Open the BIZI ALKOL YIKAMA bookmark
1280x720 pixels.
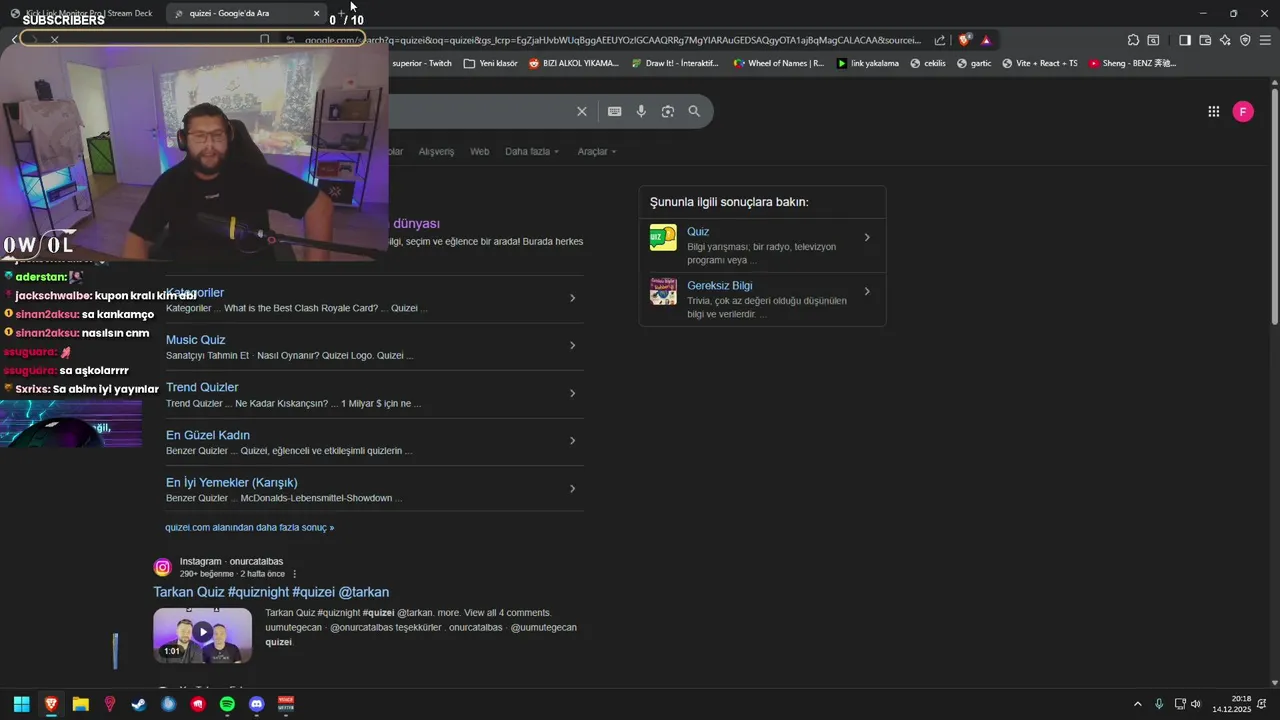pos(574,63)
